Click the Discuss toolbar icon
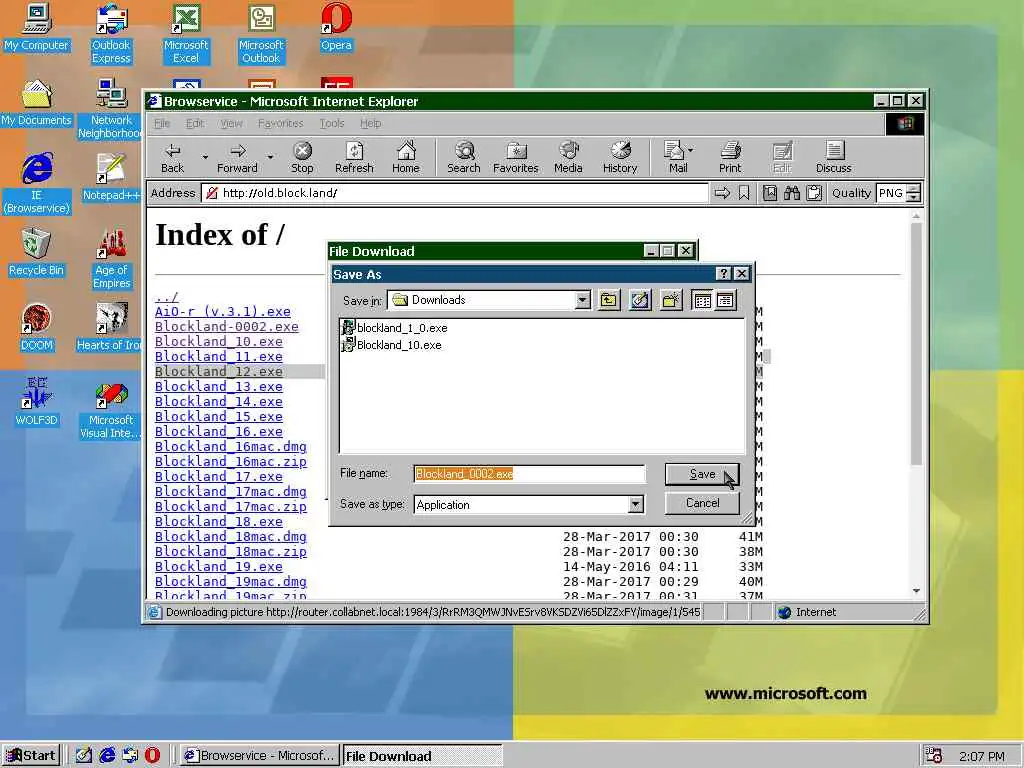The width and height of the screenshot is (1024, 768). click(x=833, y=158)
